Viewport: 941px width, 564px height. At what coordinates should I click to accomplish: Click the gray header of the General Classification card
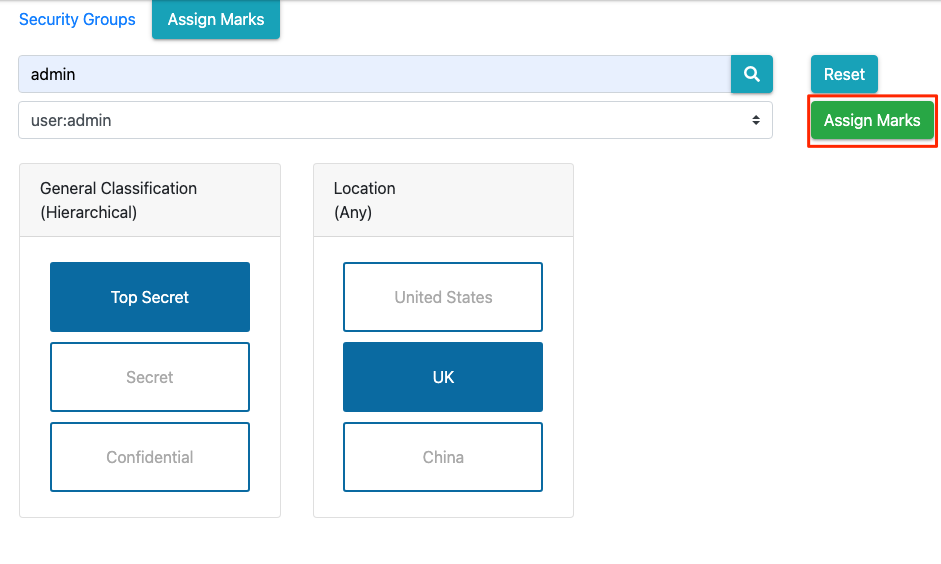[150, 200]
